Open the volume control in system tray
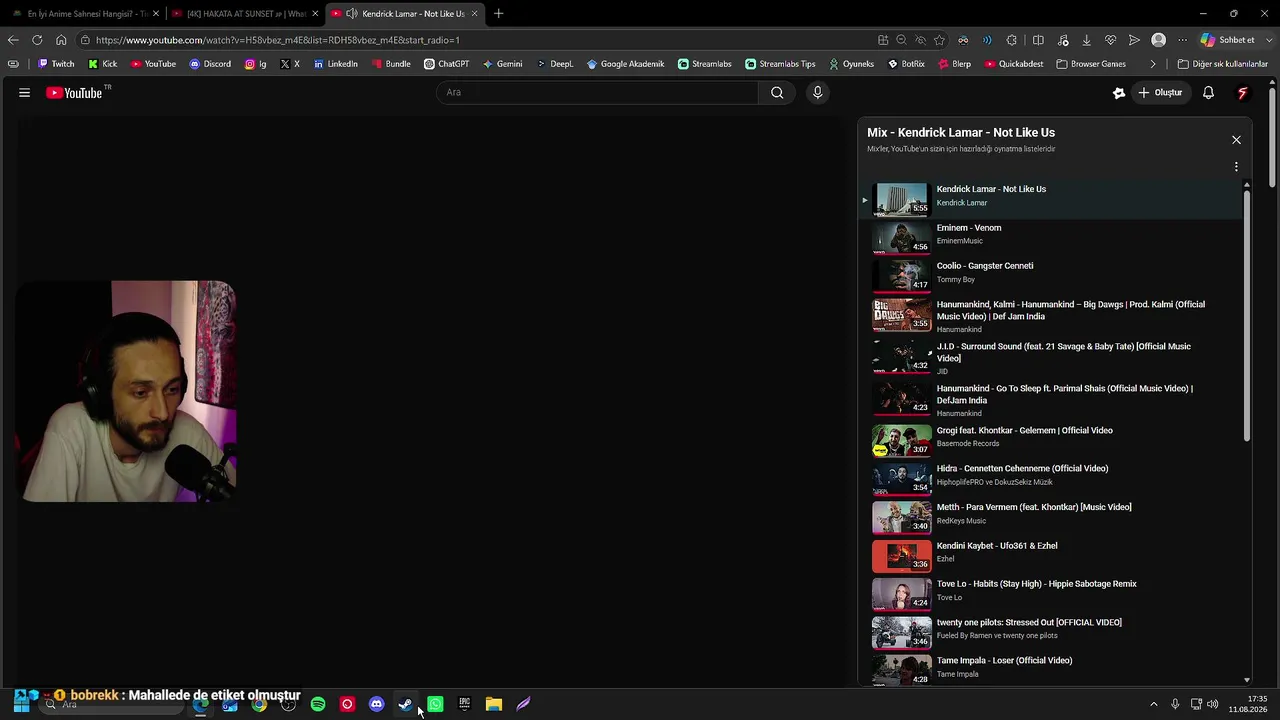This screenshot has width=1280, height=720. (x=1213, y=704)
